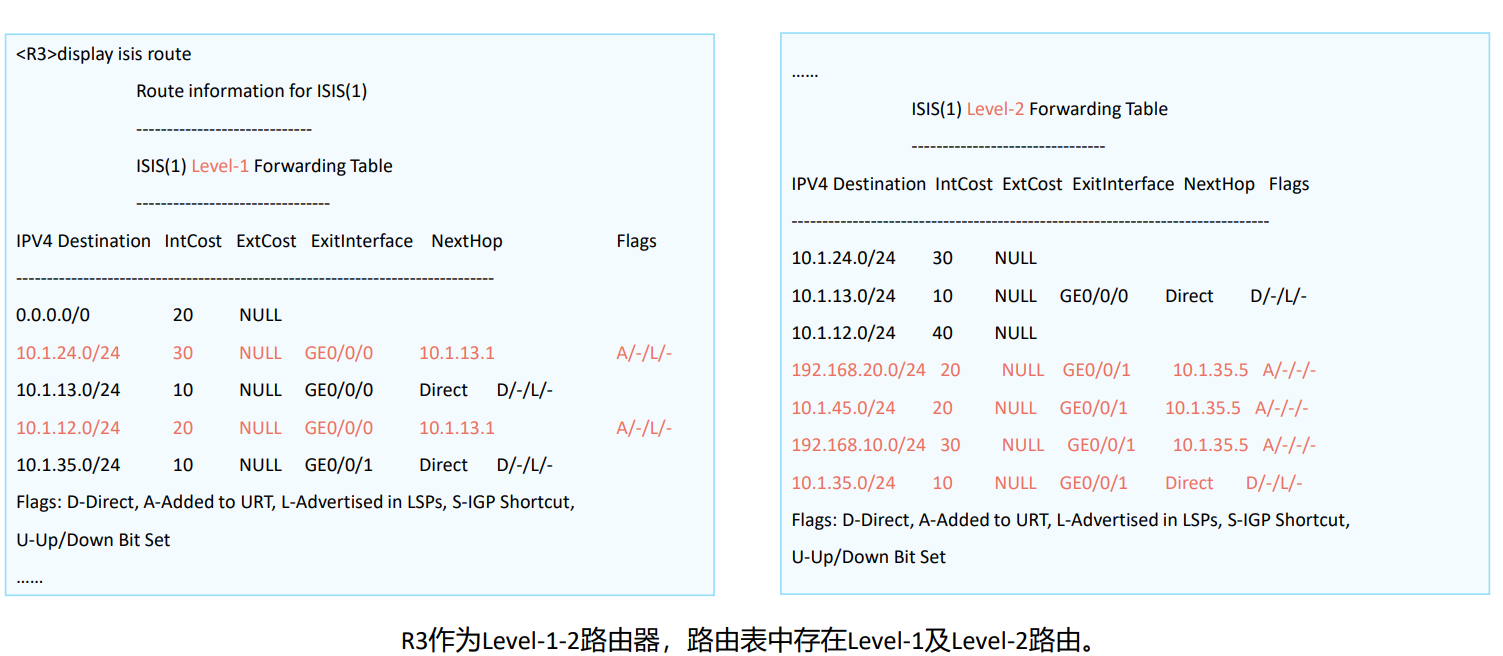Screen dimensions: 1503x656
Task: Click "ExtCost" header in Level-1 table
Action: (x=266, y=241)
